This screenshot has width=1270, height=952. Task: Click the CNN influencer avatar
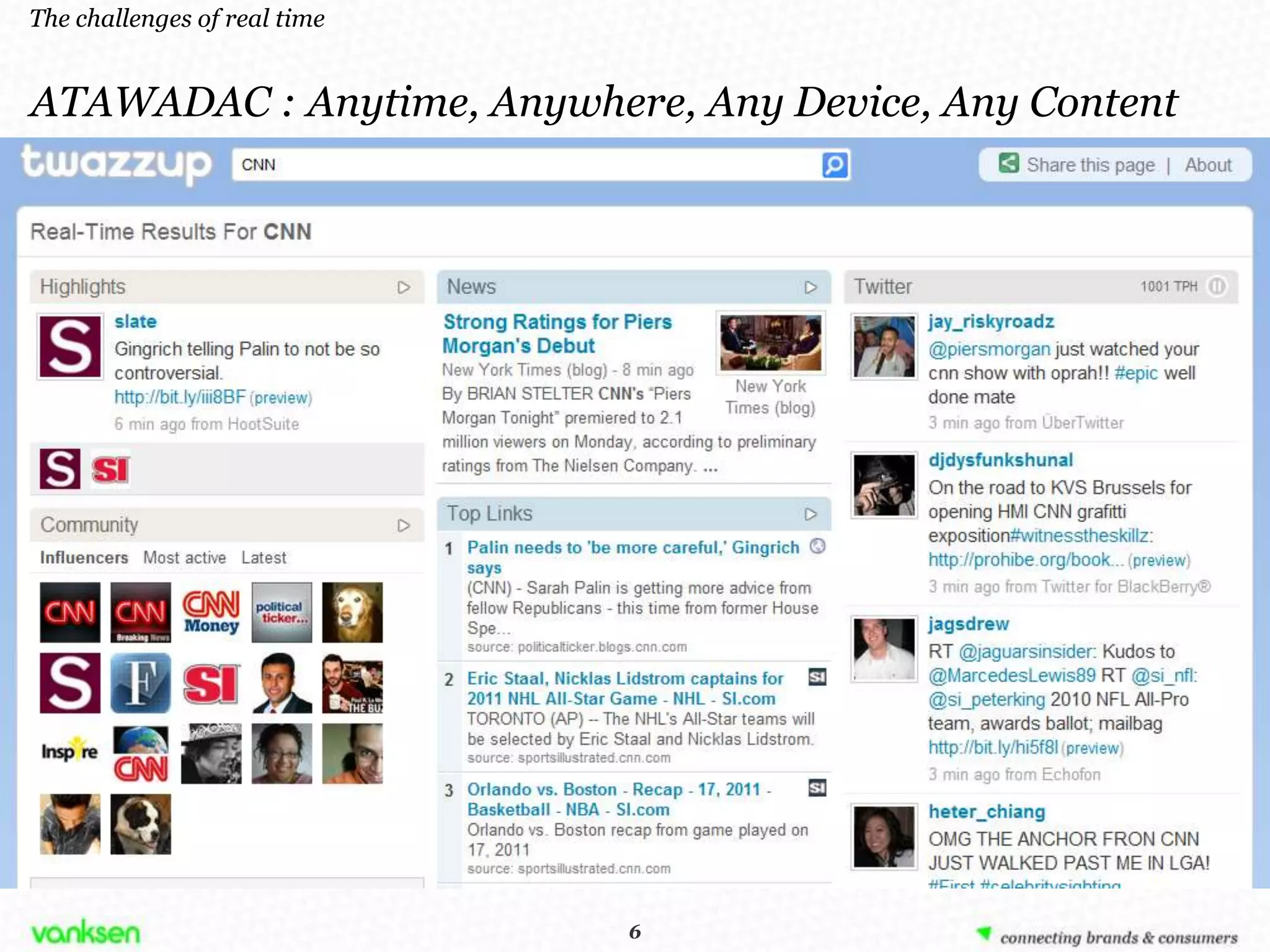(x=70, y=612)
